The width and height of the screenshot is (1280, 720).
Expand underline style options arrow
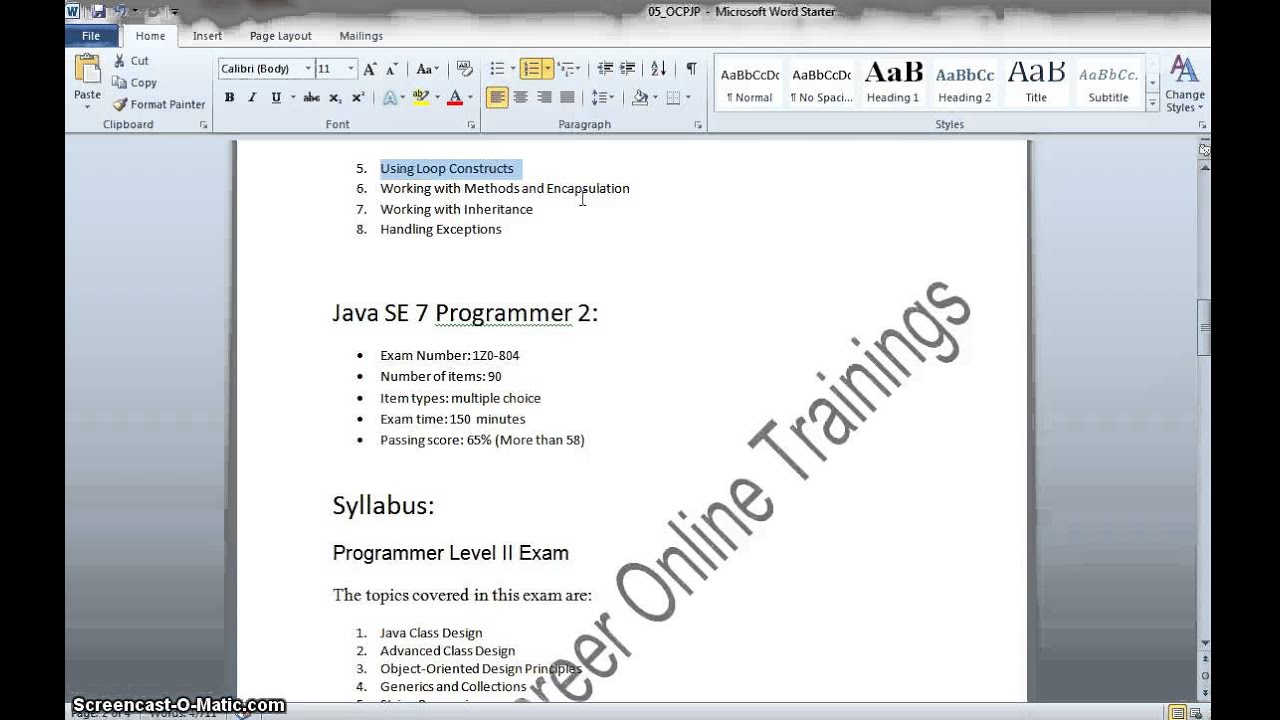click(292, 98)
